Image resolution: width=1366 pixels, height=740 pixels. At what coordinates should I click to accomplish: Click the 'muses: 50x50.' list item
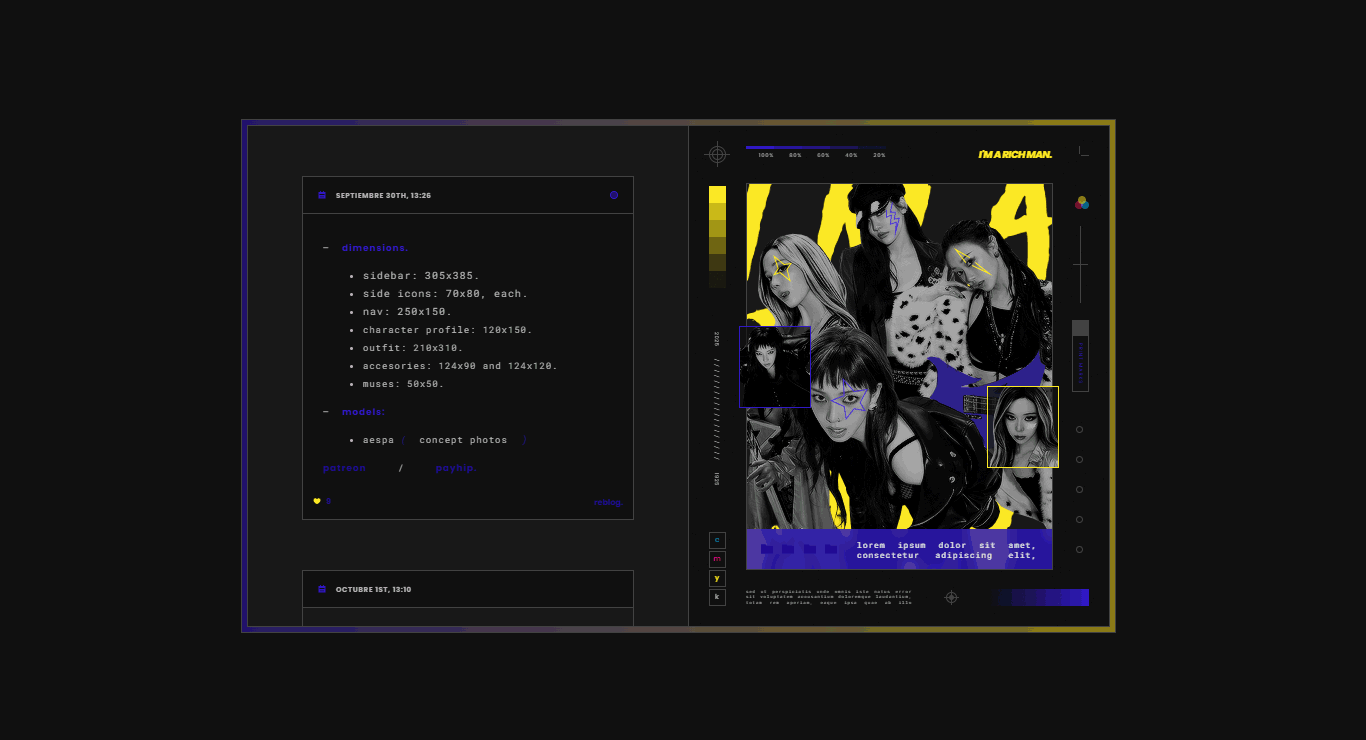(403, 384)
